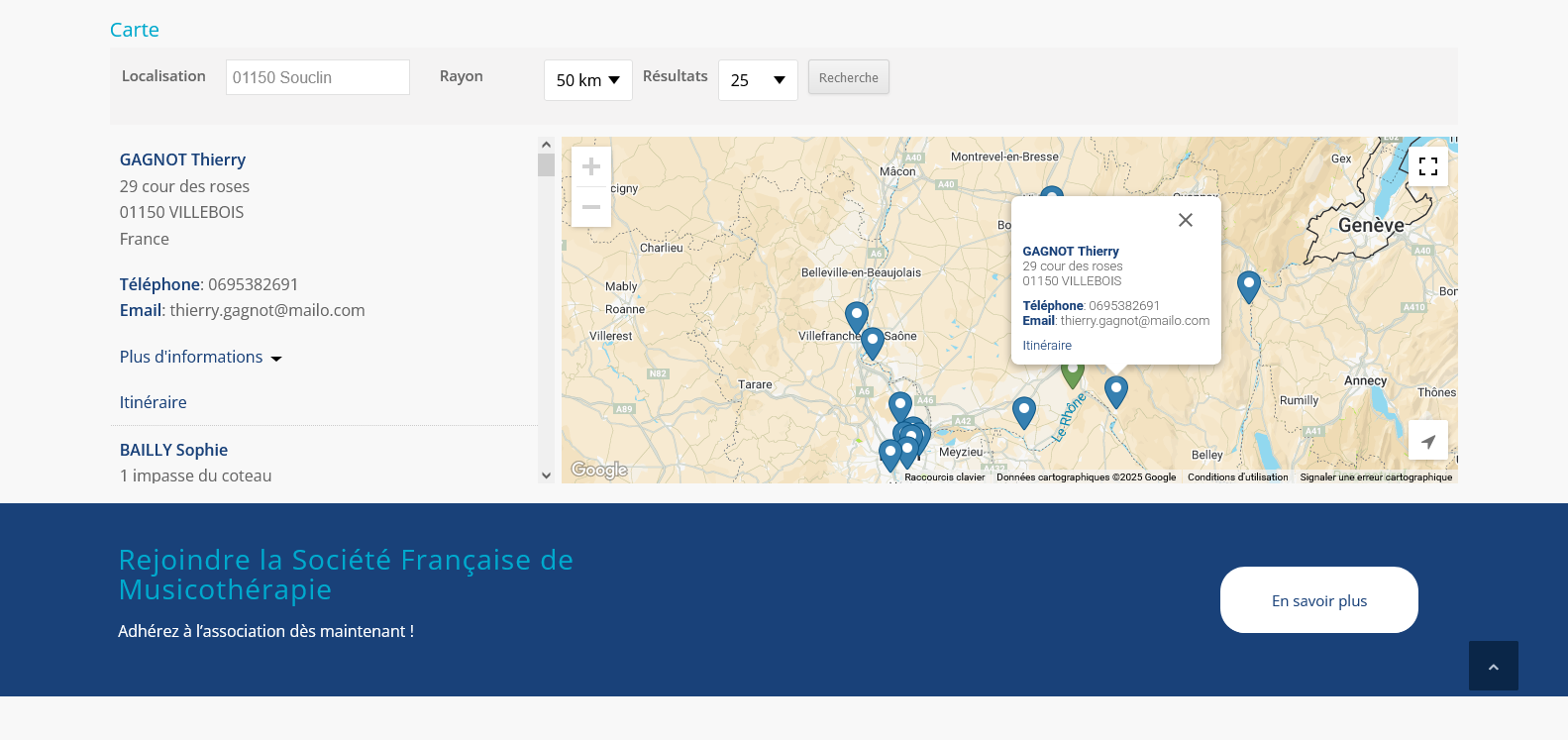Click phone number 0695382691 in results list
The height and width of the screenshot is (740, 1568).
click(x=254, y=284)
